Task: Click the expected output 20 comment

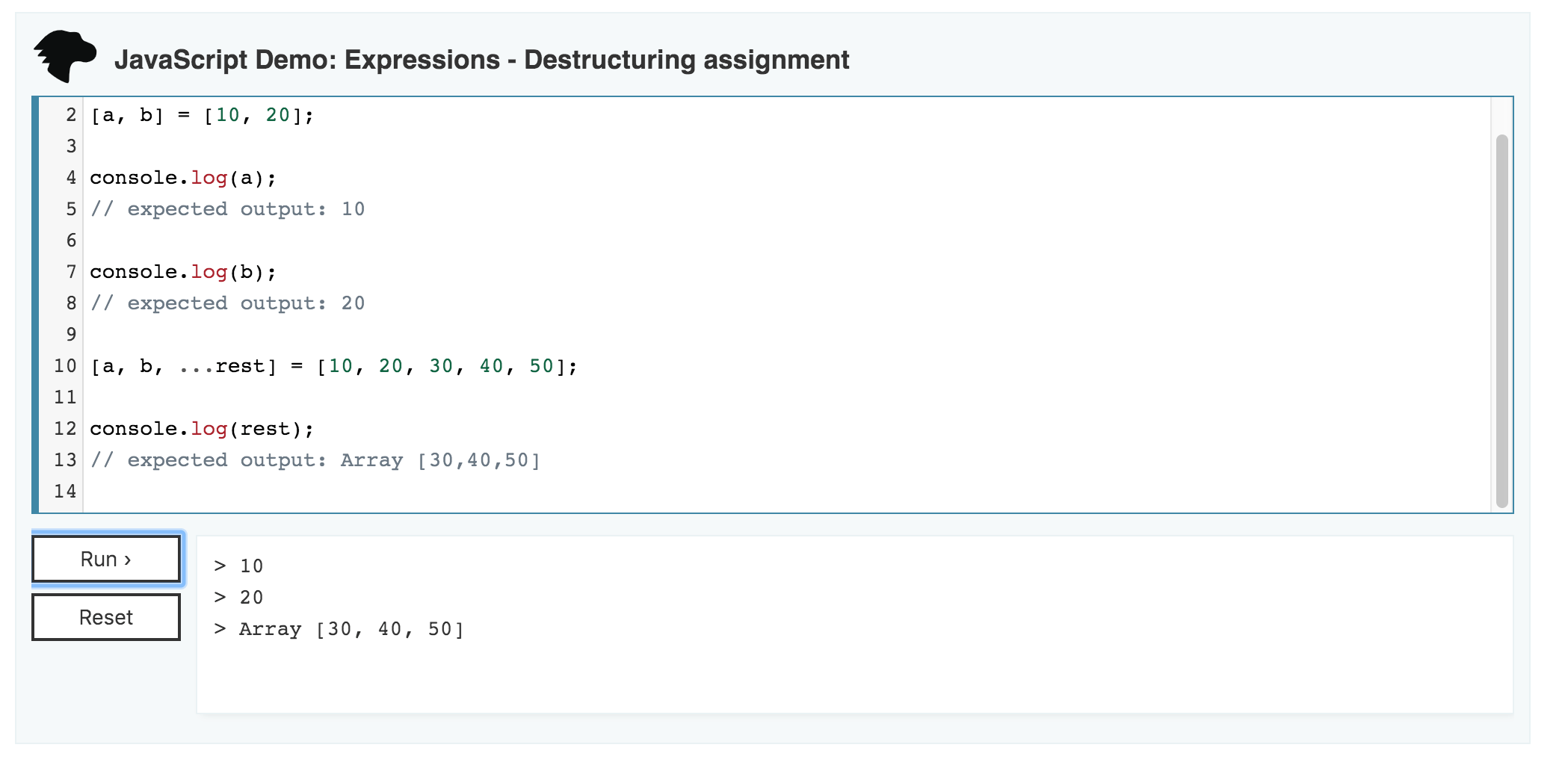Action: [x=227, y=303]
